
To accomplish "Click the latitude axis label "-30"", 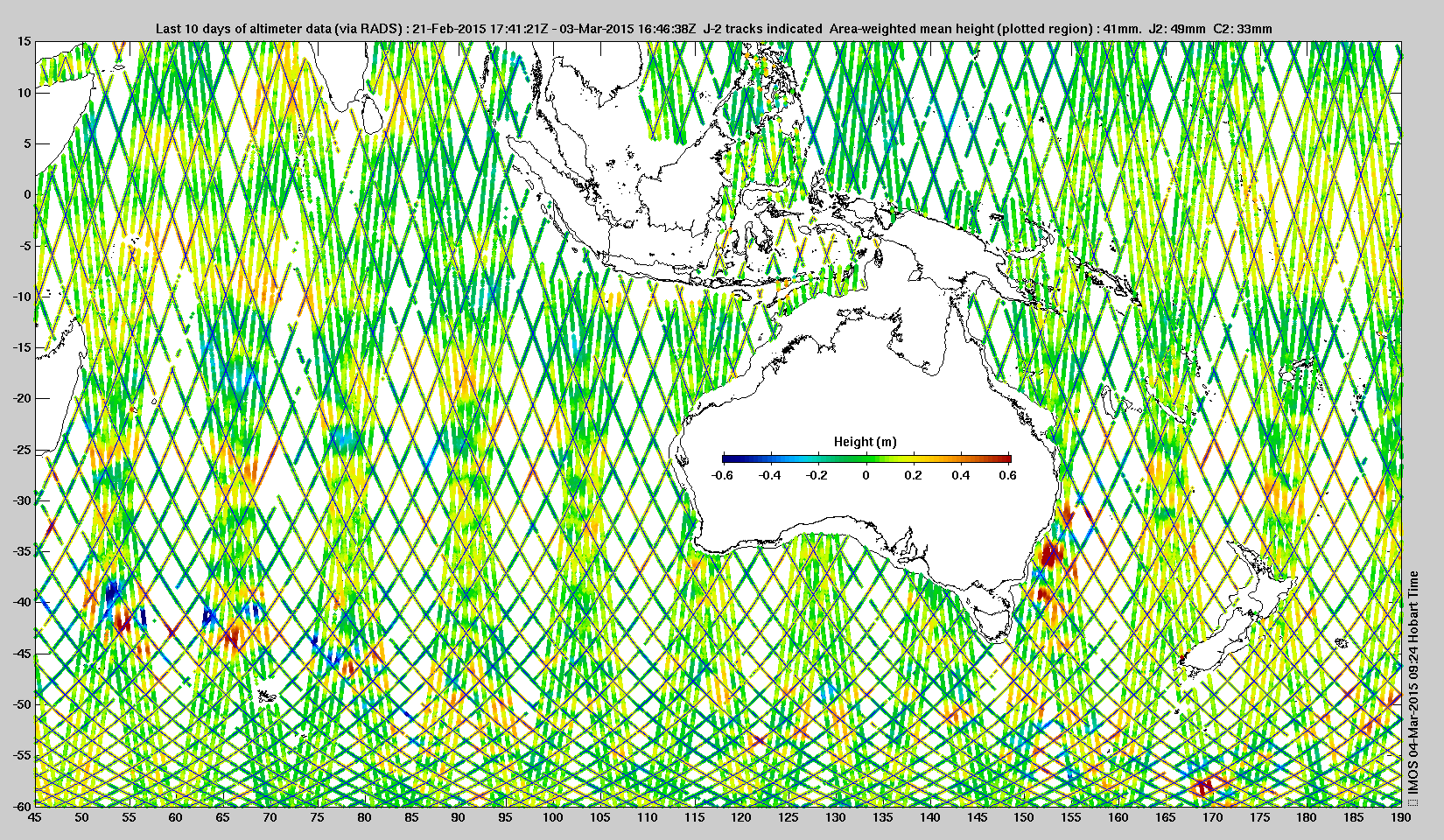I will pos(21,500).
